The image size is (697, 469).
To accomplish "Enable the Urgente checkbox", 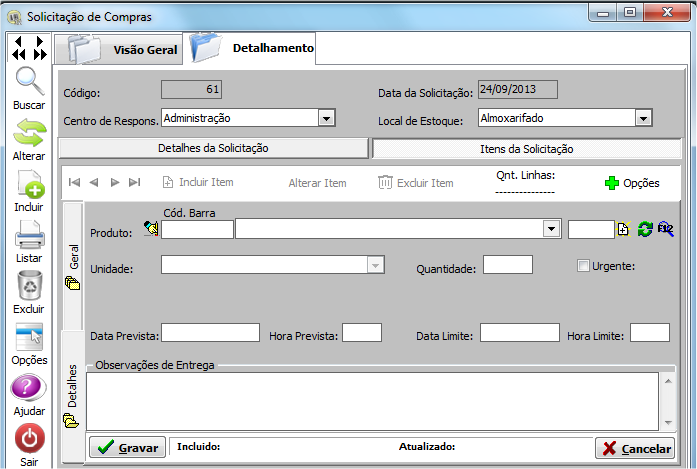I will (584, 265).
